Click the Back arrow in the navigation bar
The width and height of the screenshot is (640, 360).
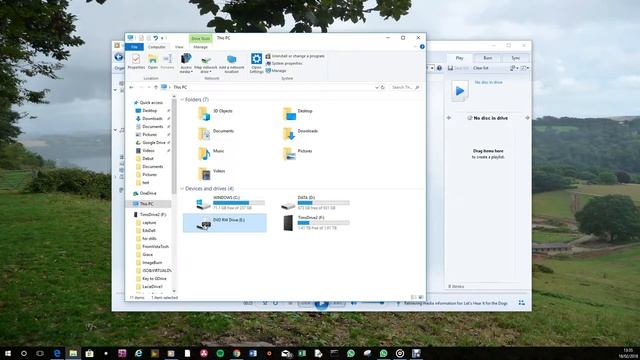coord(131,87)
